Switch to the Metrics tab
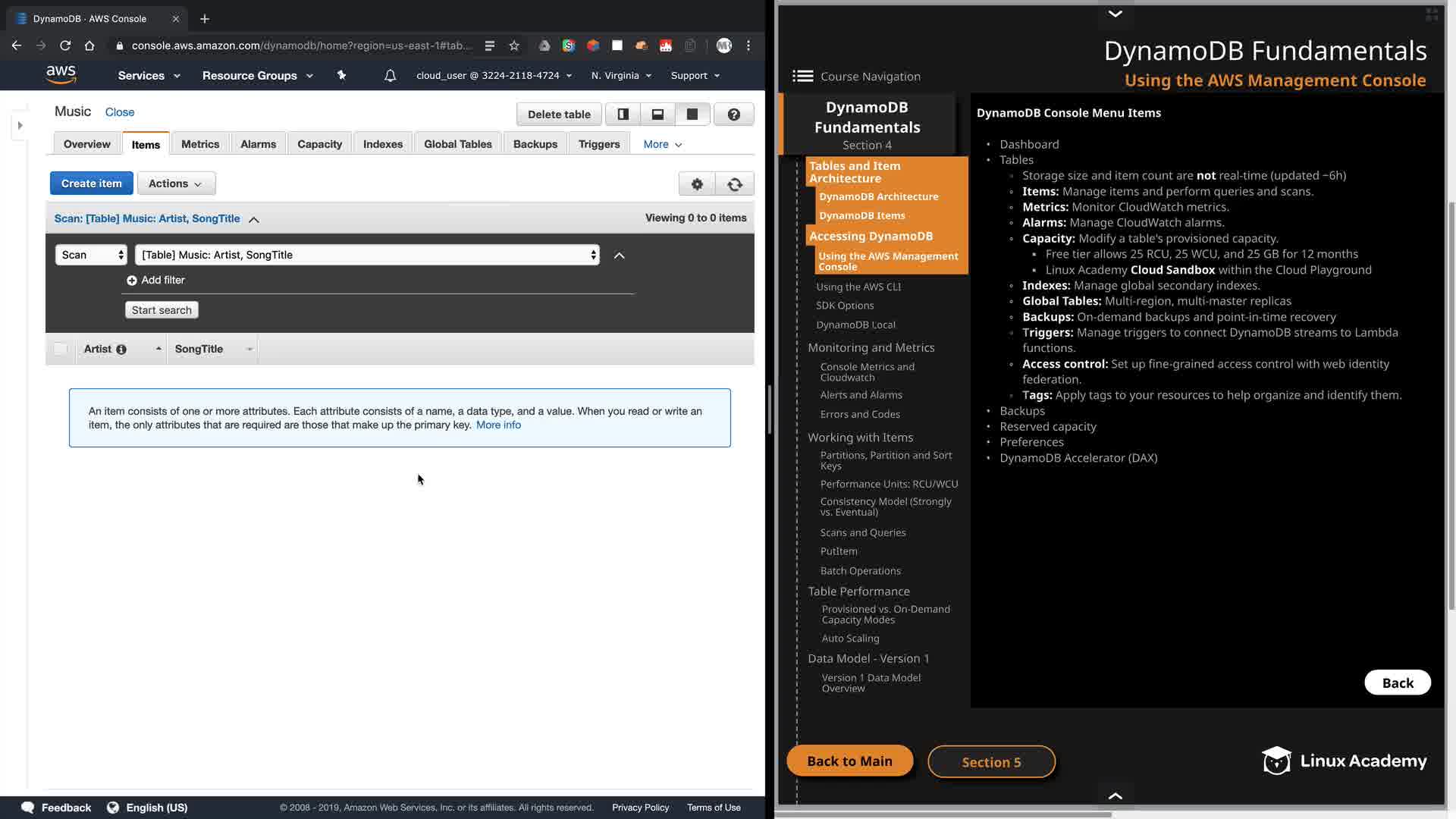This screenshot has height=819, width=1456. (200, 144)
